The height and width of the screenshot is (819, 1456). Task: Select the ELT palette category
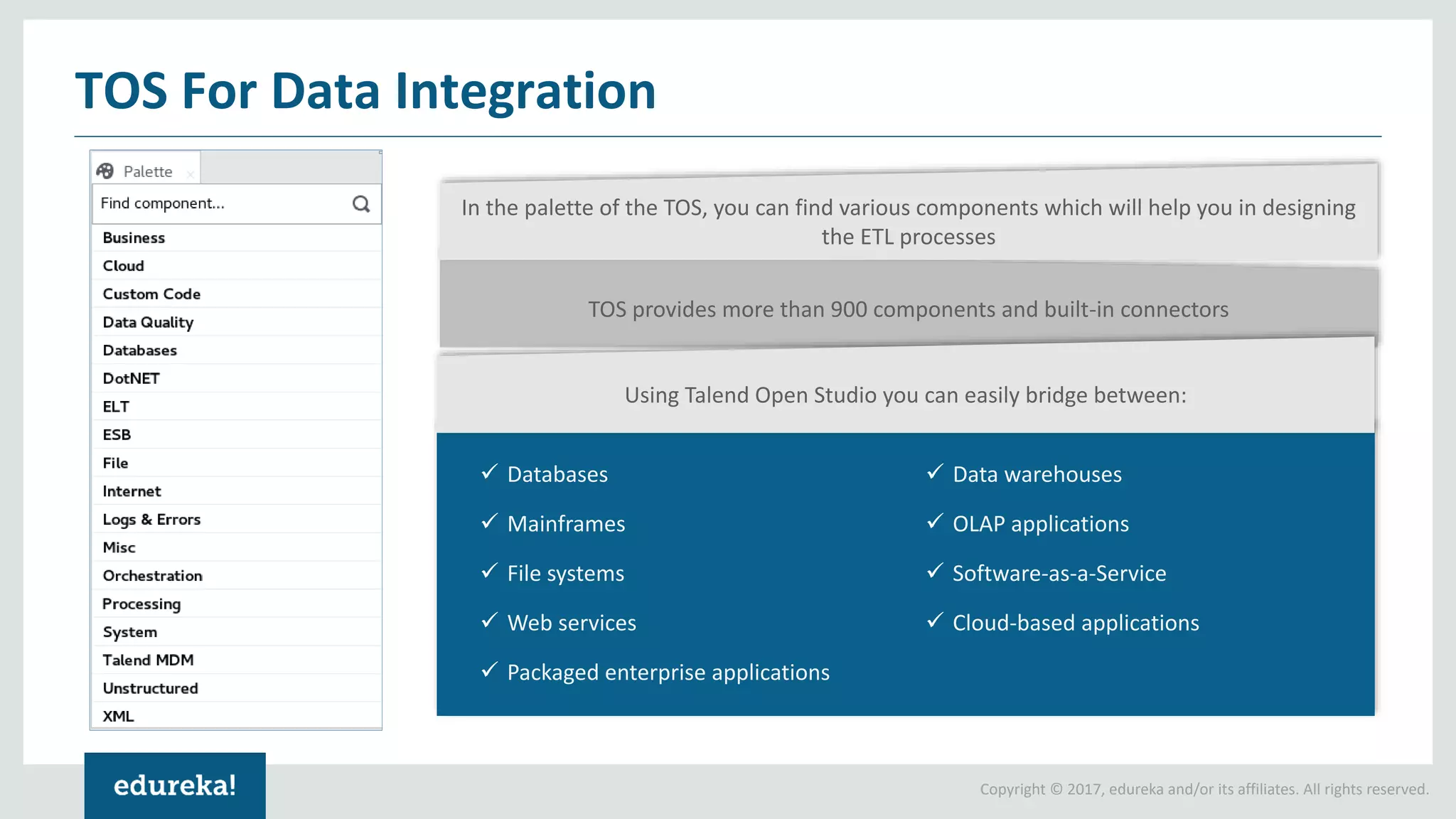(x=116, y=407)
